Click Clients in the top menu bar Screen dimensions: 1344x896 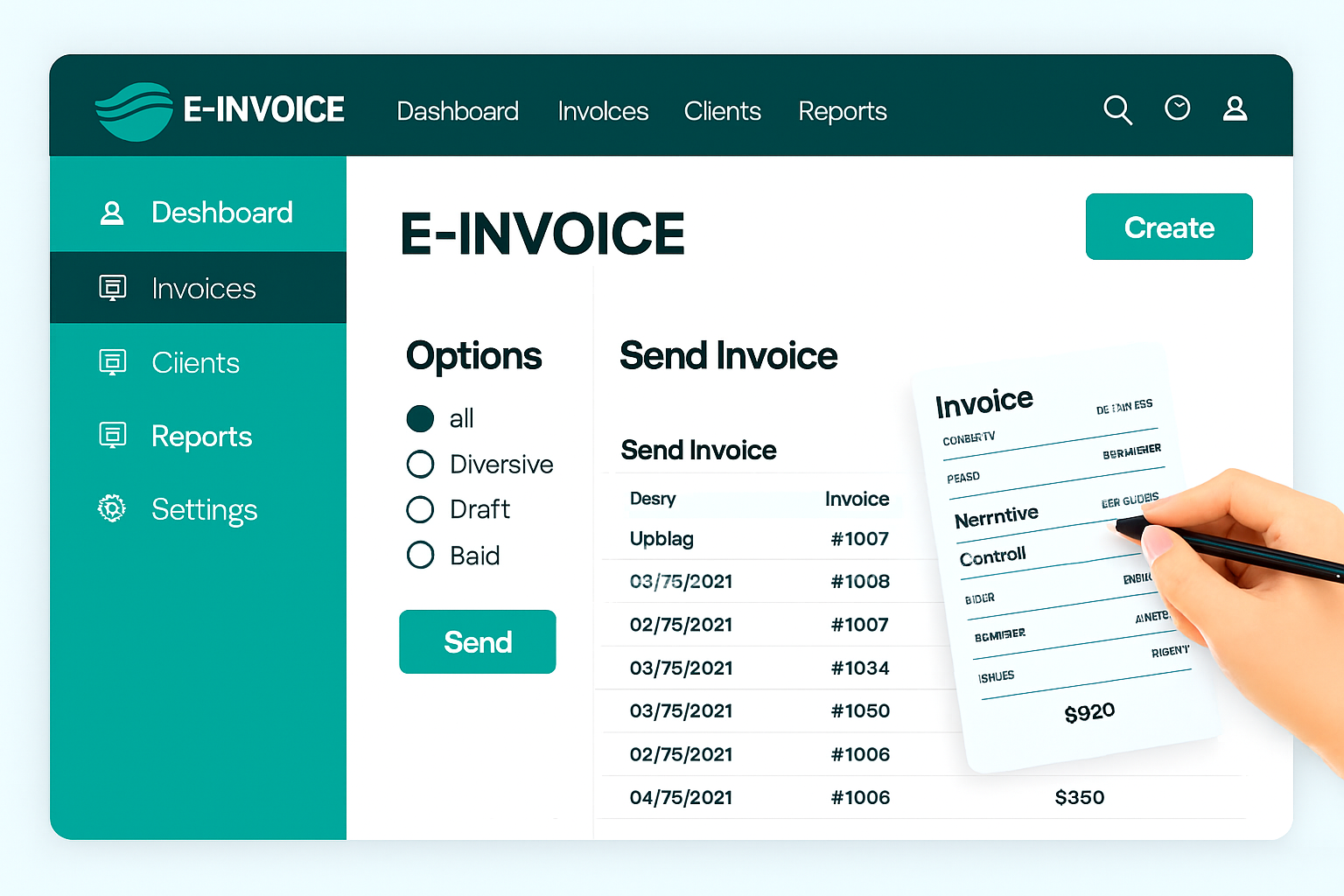tap(723, 111)
